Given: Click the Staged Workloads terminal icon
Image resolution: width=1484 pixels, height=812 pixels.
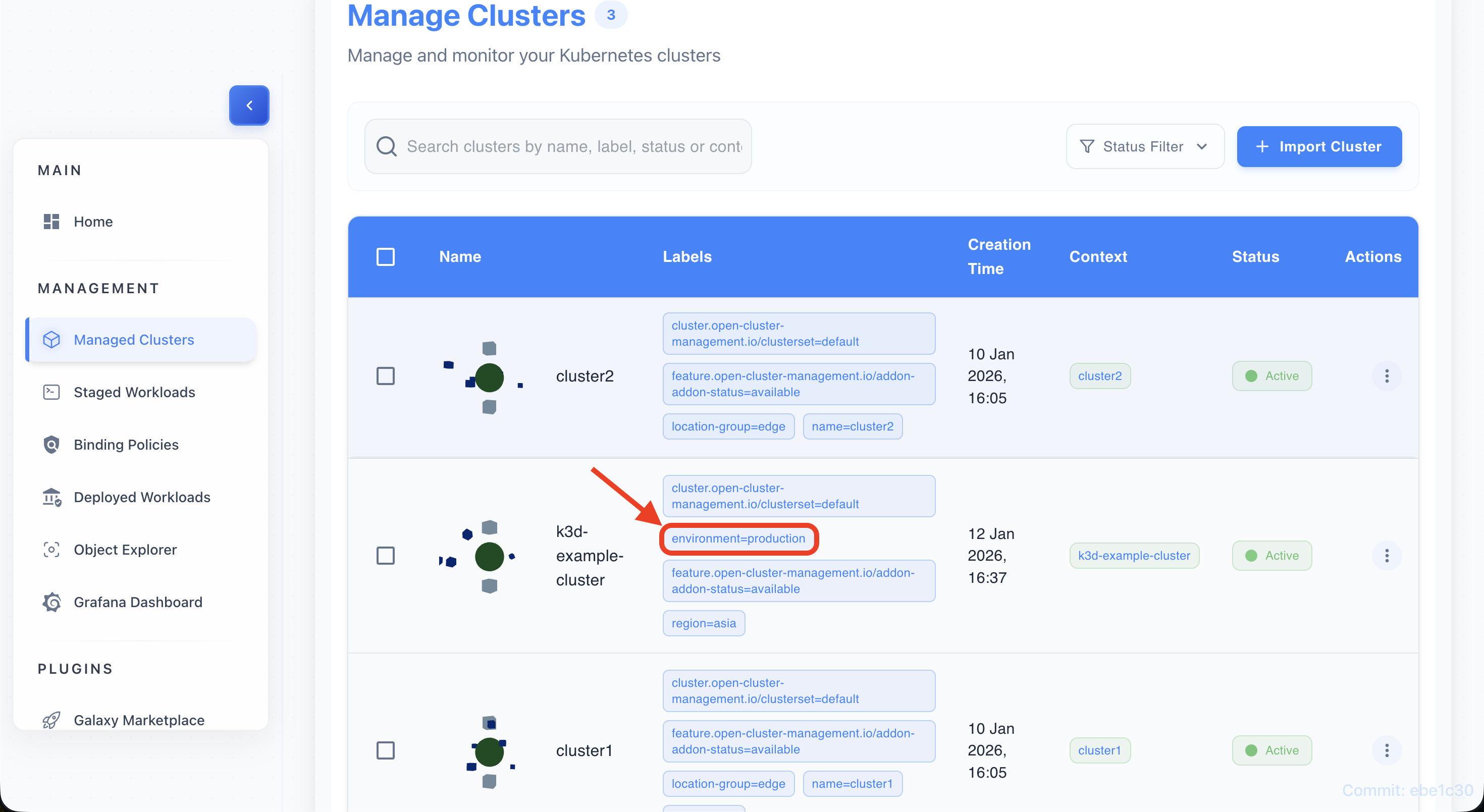Looking at the screenshot, I should point(51,392).
